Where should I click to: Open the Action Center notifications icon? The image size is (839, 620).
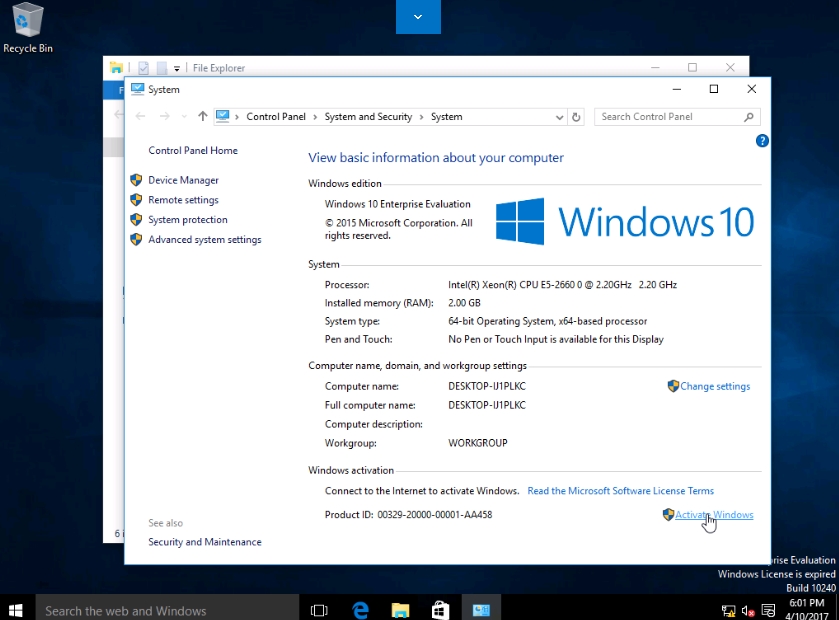coord(768,610)
